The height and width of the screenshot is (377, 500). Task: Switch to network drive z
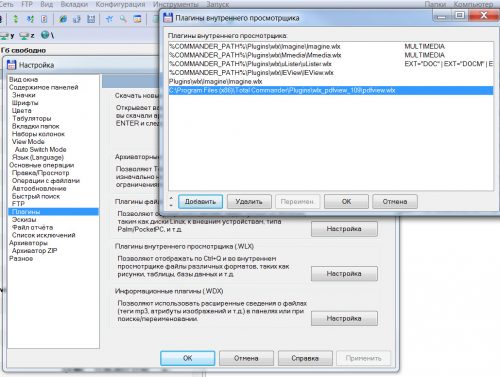[x=27, y=35]
